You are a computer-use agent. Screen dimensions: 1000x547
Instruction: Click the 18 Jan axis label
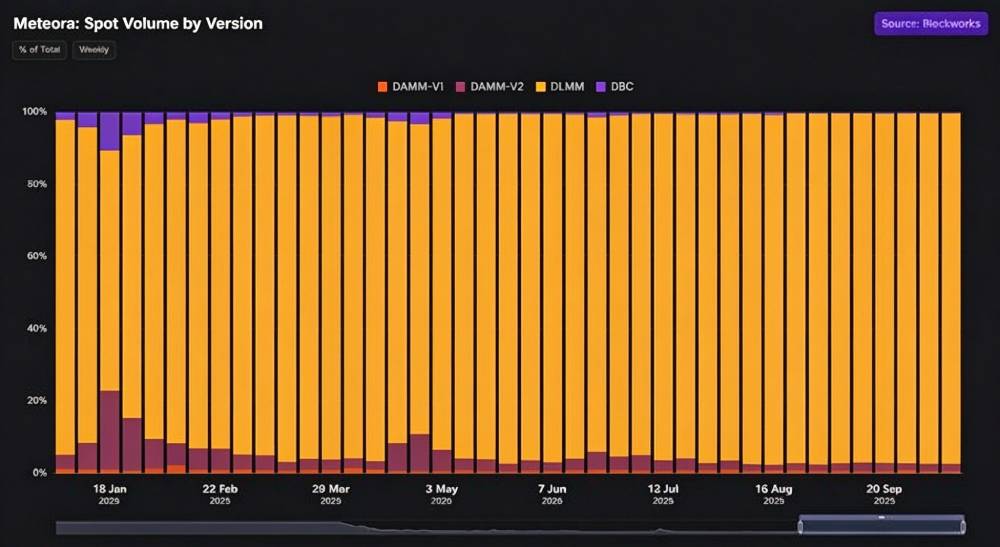(x=110, y=494)
